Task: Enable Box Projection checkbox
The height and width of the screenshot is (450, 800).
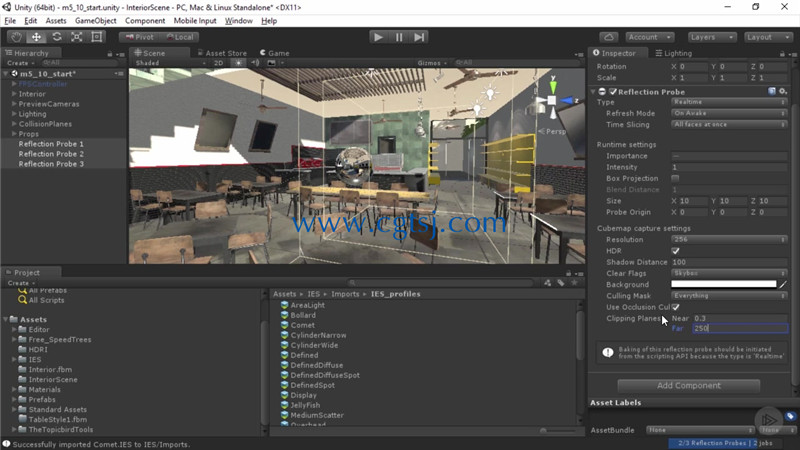Action: 676,178
